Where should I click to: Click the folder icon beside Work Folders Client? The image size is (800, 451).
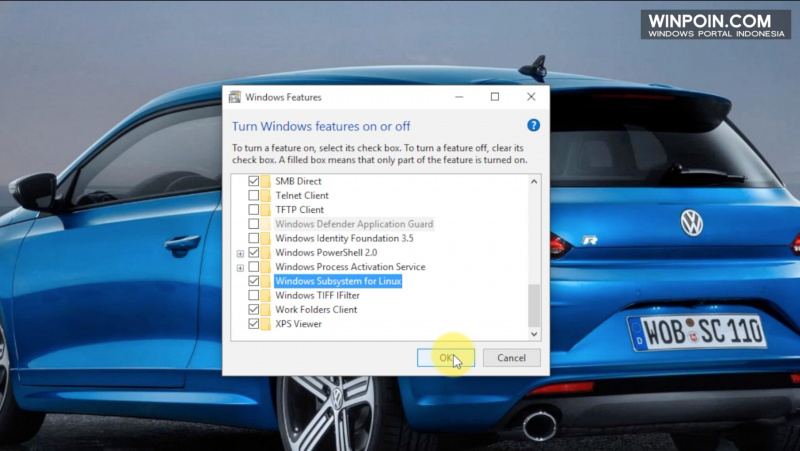pos(265,310)
